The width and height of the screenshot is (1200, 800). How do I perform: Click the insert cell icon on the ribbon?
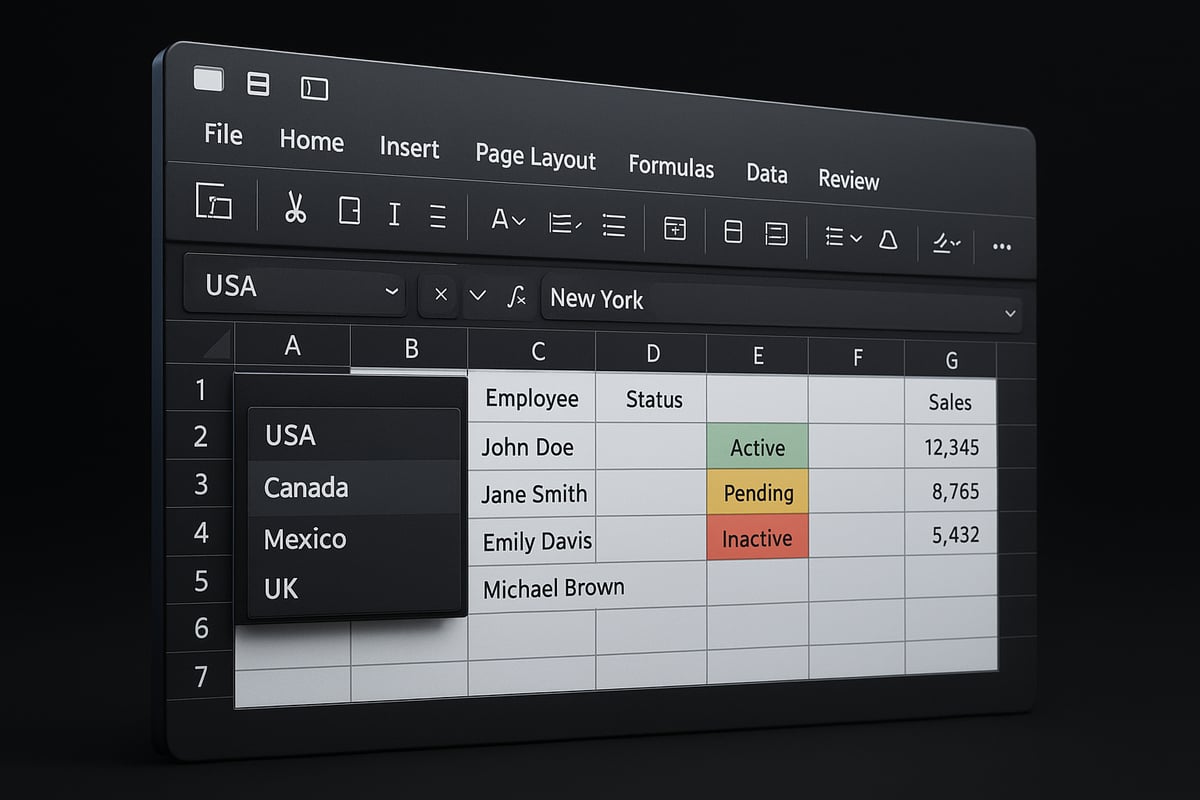click(676, 230)
